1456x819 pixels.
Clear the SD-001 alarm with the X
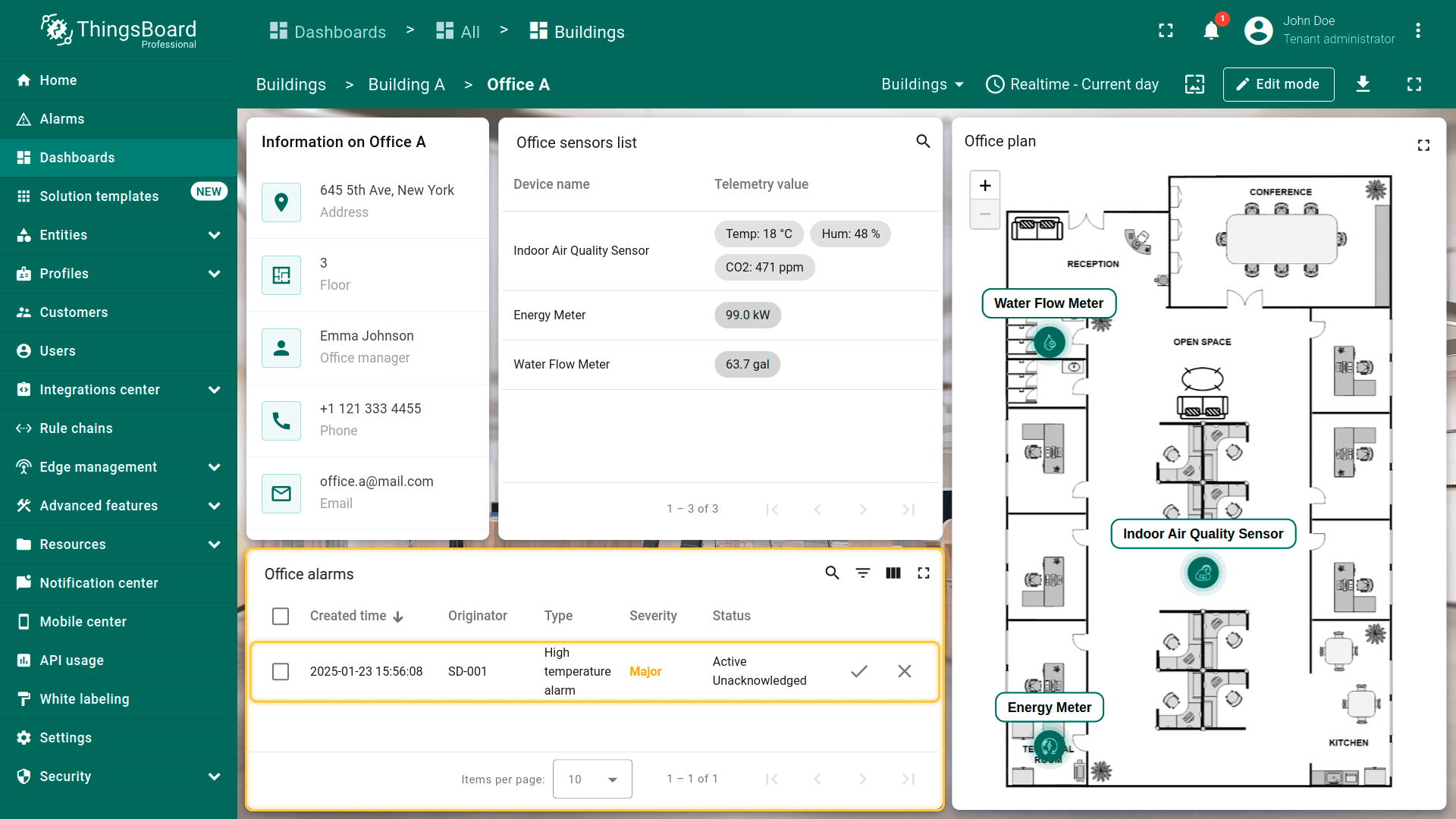tap(904, 671)
